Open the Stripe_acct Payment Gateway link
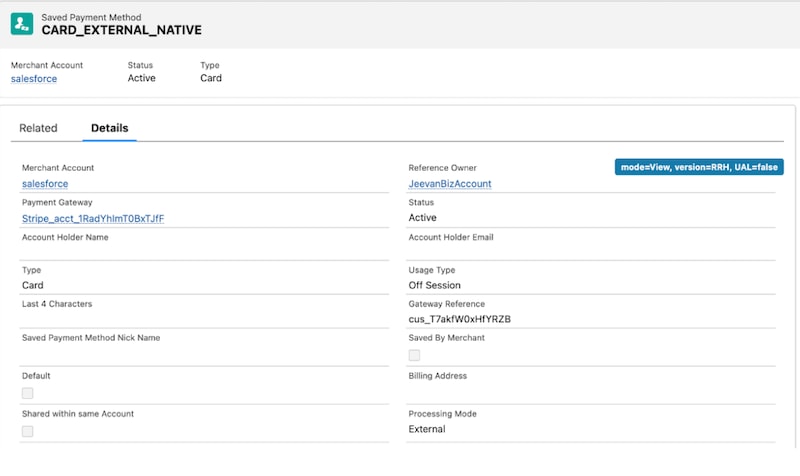The height and width of the screenshot is (476, 800). (93, 218)
